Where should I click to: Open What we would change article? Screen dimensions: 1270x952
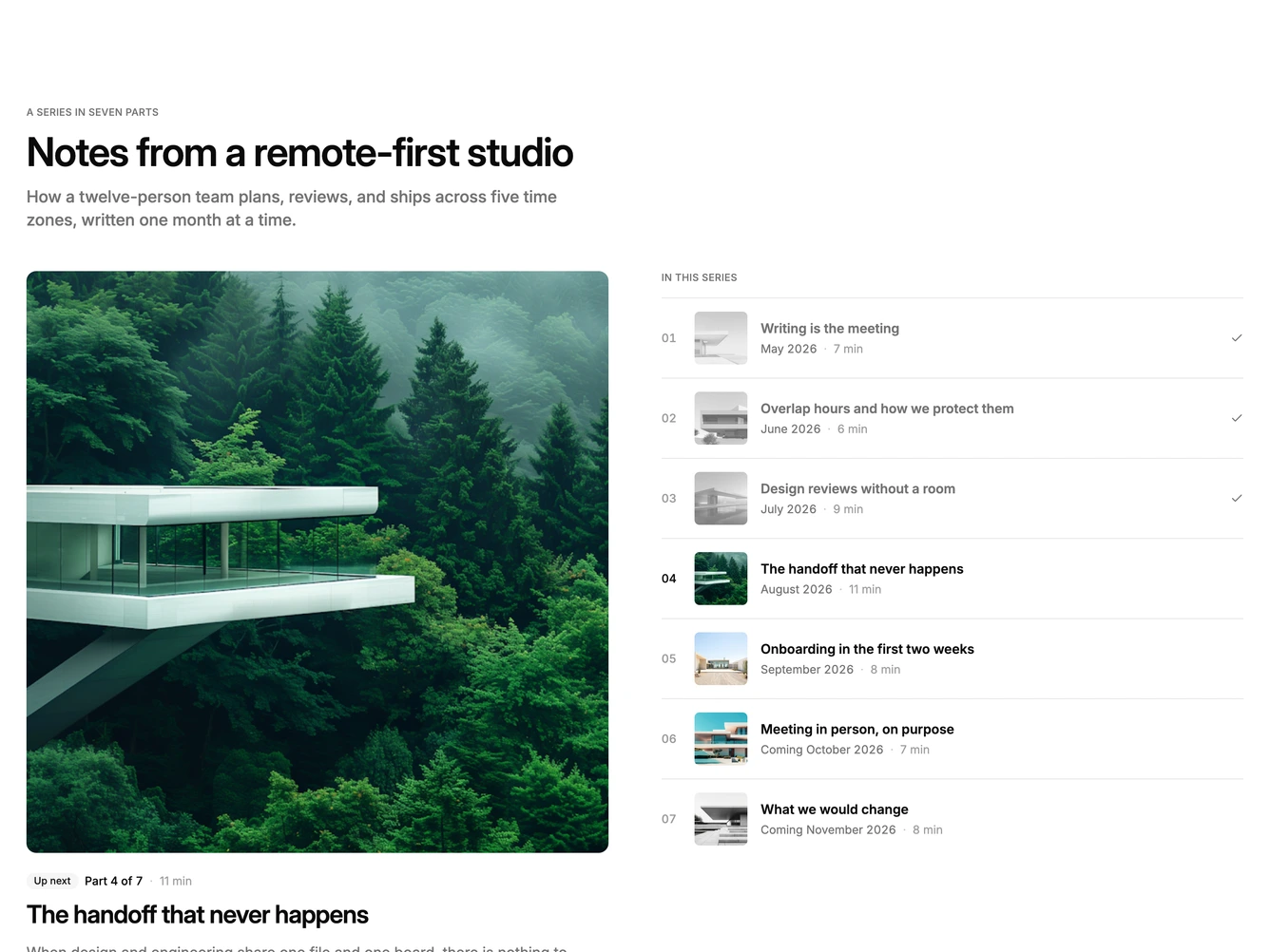coord(834,809)
